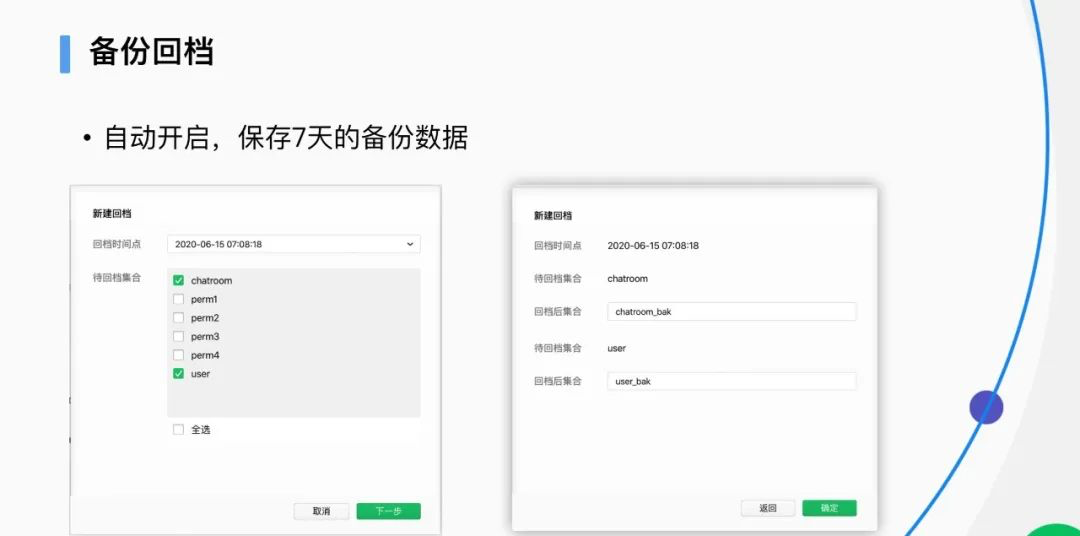Tick the 全选 select-all checkbox
This screenshot has height=536, width=1080.
178,429
